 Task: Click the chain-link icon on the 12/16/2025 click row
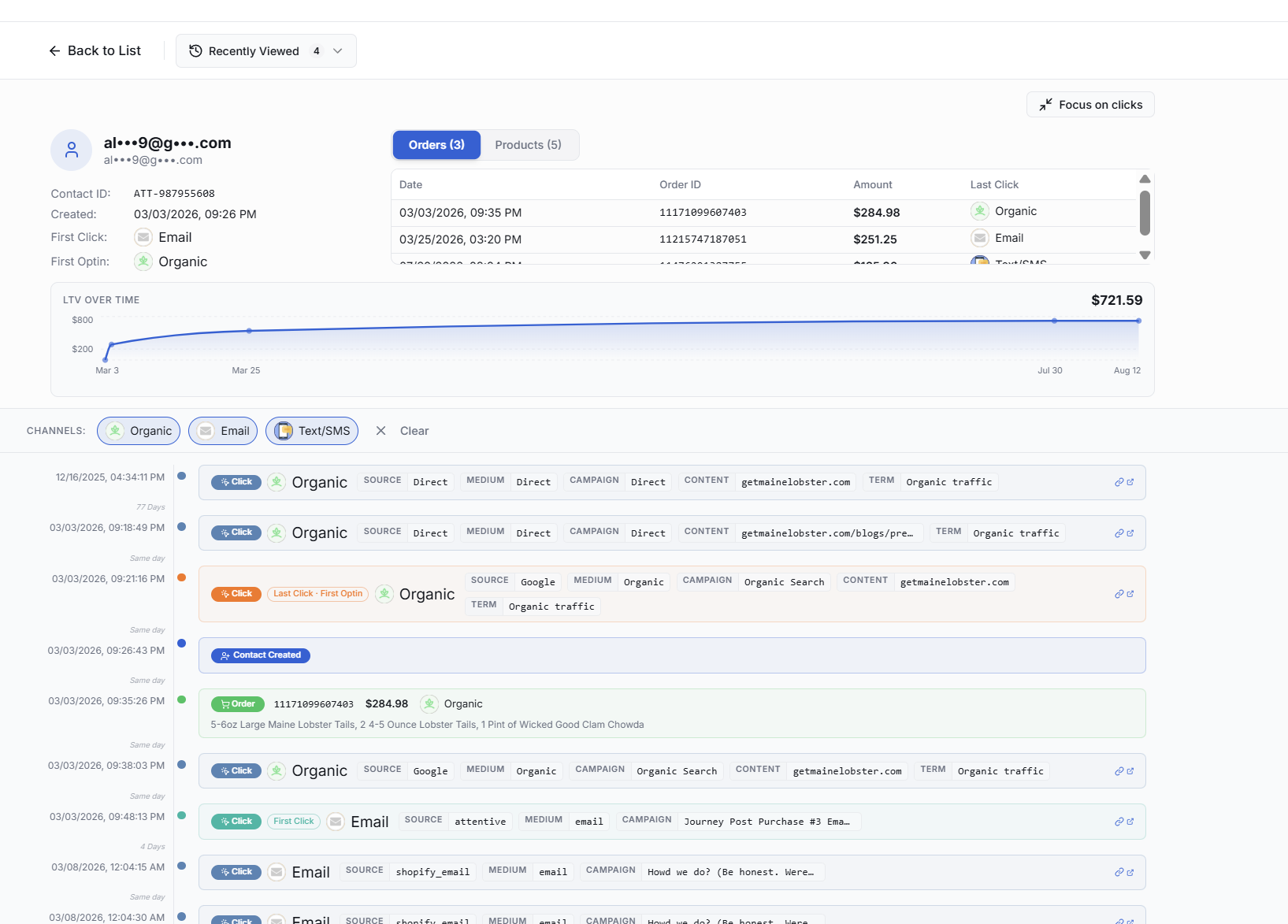click(1119, 482)
